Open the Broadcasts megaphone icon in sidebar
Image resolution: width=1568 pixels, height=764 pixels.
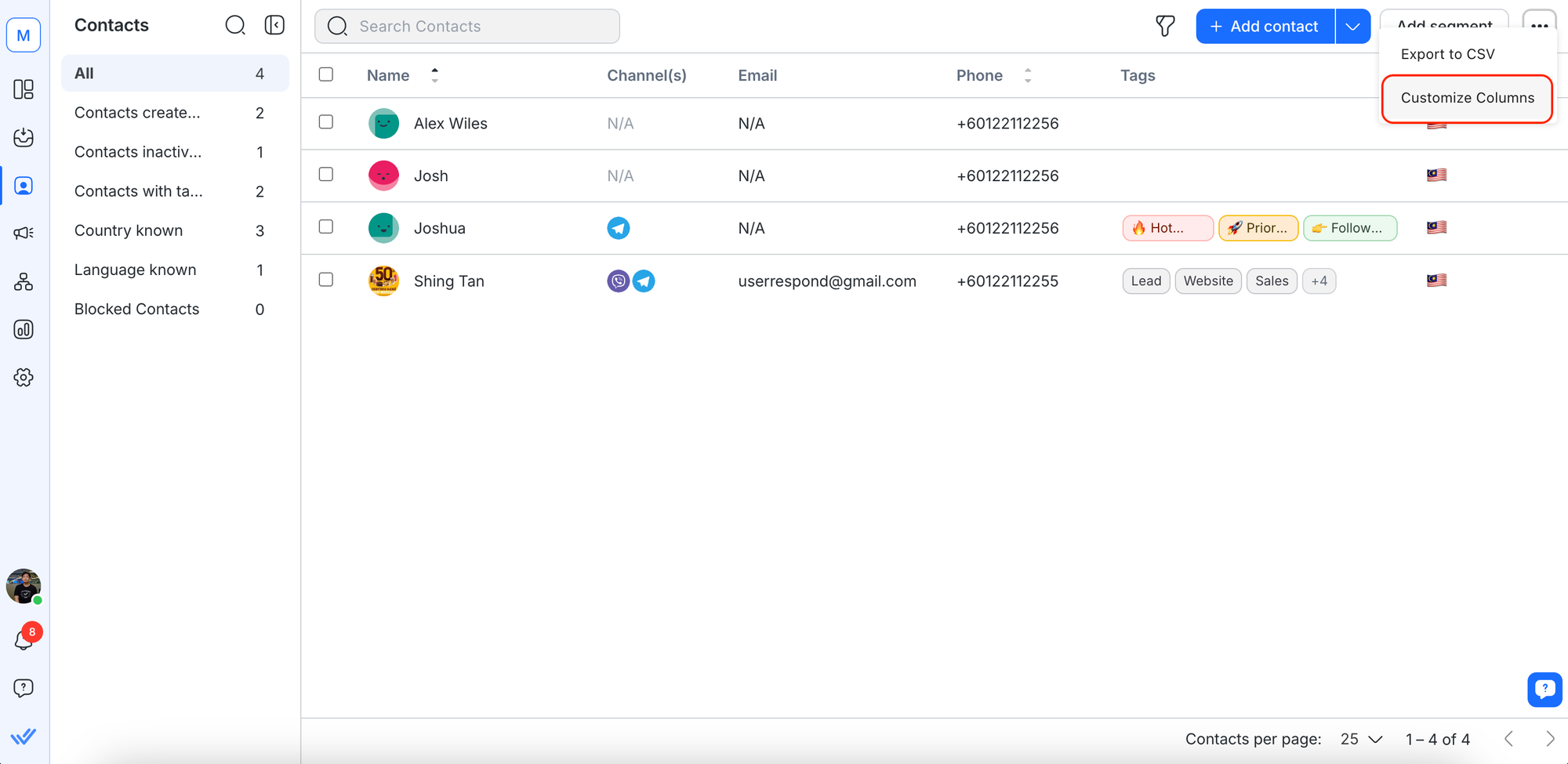click(24, 233)
